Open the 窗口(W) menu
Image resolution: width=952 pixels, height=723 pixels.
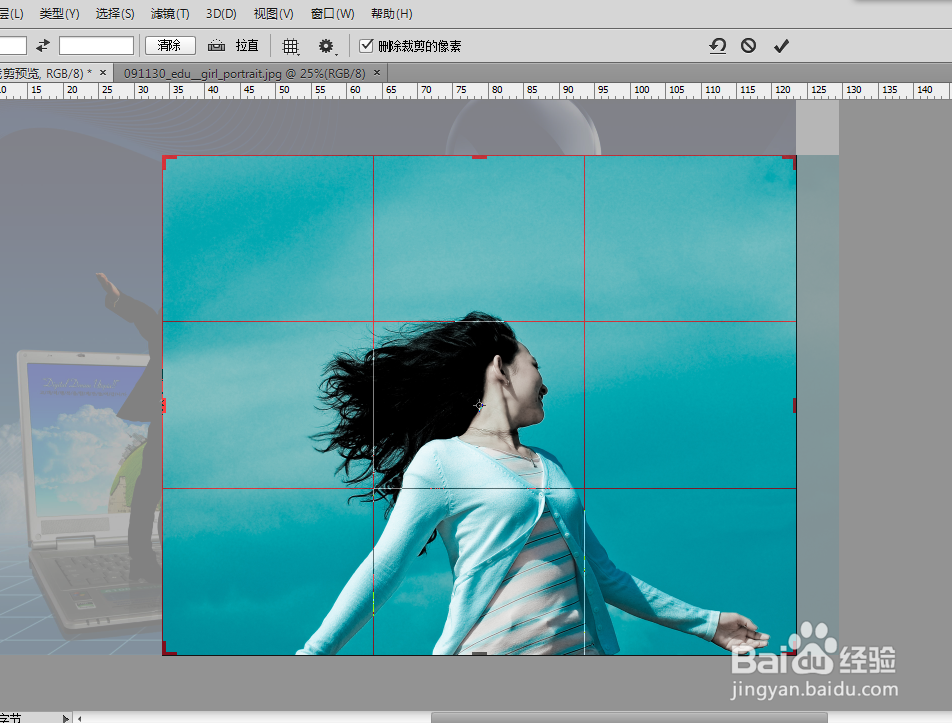pyautogui.click(x=332, y=13)
